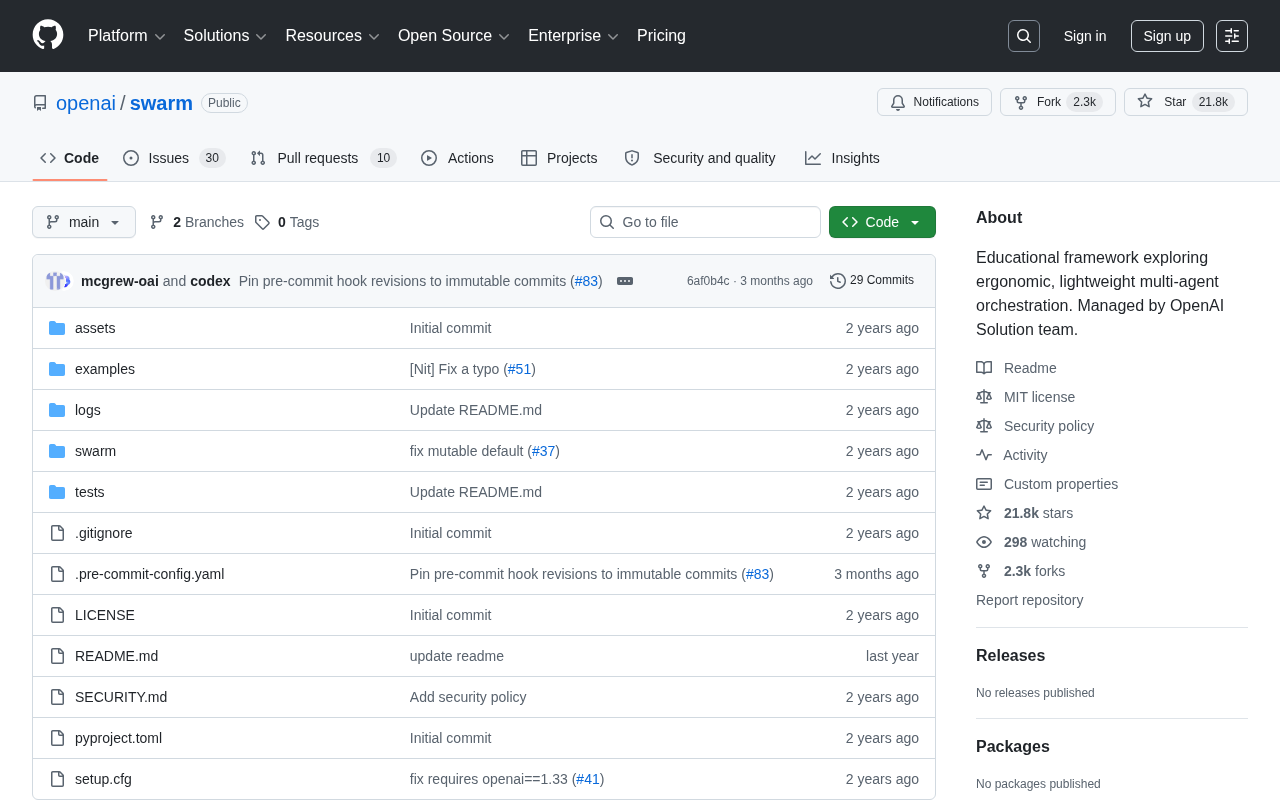Click the README.md file icon
1280x800 pixels.
pos(57,656)
